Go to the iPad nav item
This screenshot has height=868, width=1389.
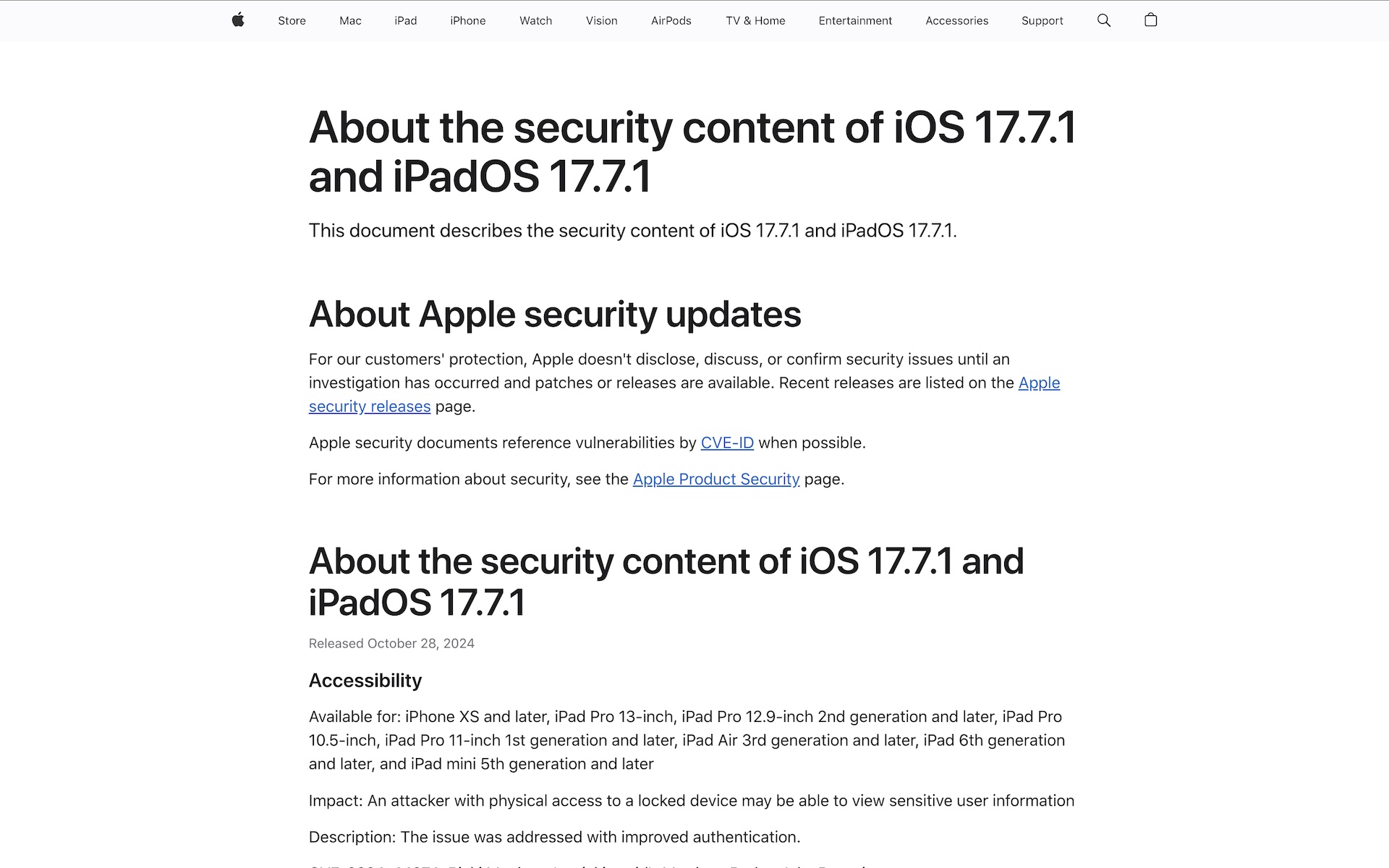(405, 21)
